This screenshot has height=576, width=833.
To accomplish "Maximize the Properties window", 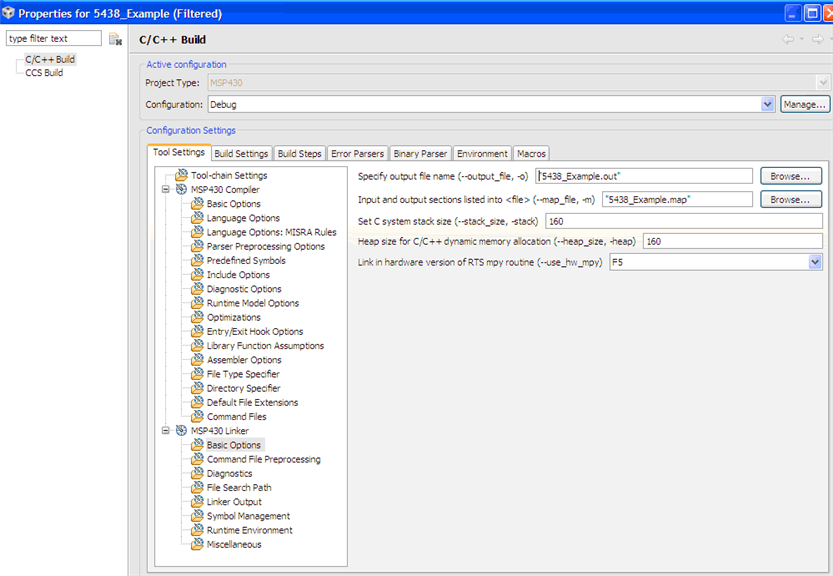I will click(x=812, y=13).
